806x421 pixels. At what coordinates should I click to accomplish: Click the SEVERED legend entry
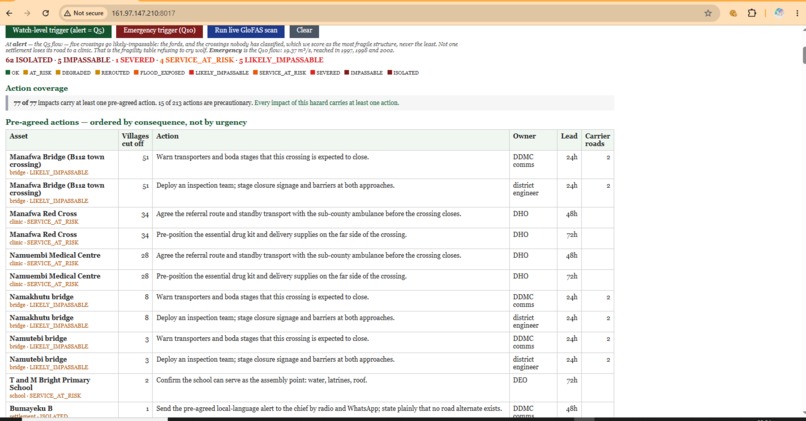(325, 72)
